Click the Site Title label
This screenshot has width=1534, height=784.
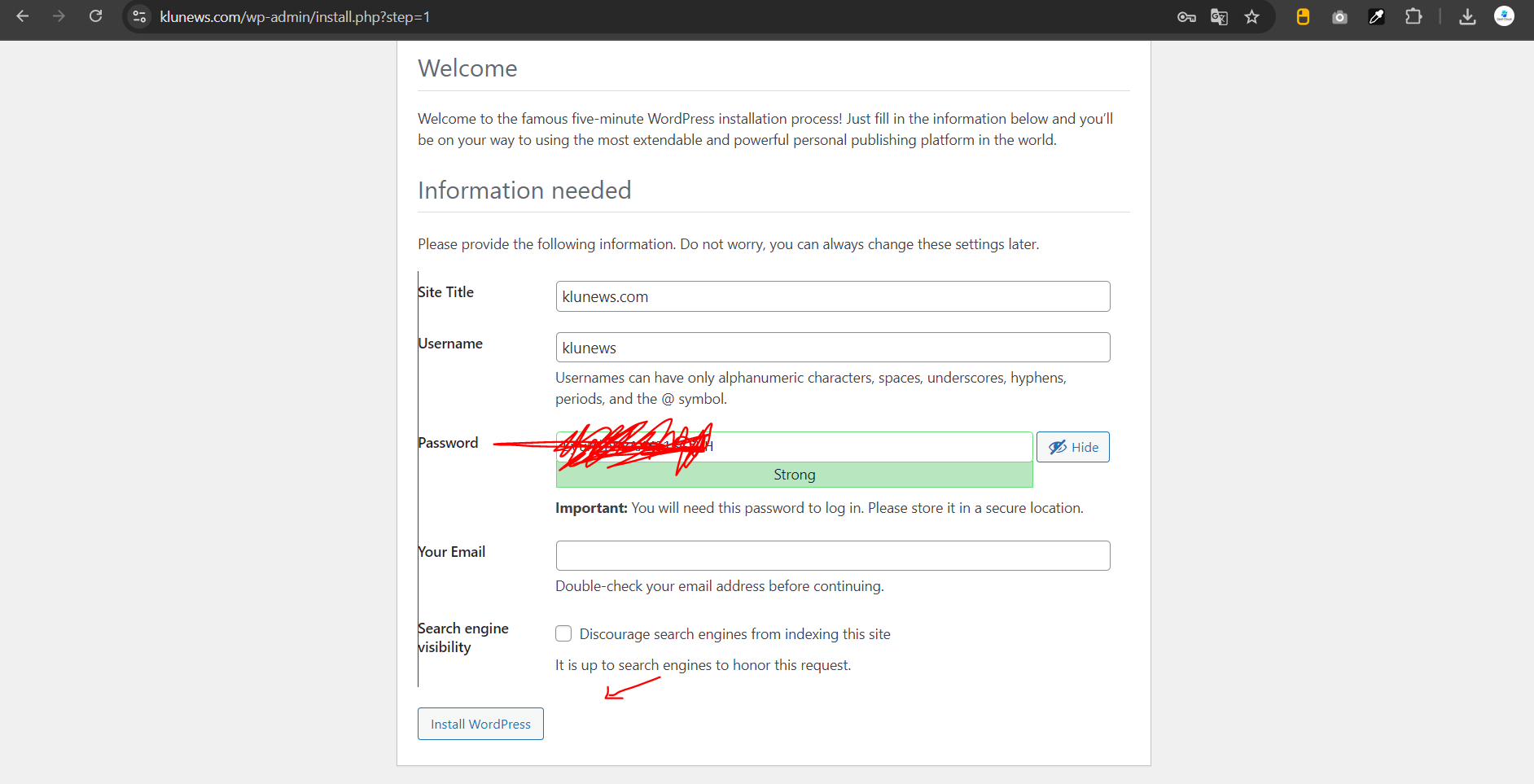click(x=446, y=292)
